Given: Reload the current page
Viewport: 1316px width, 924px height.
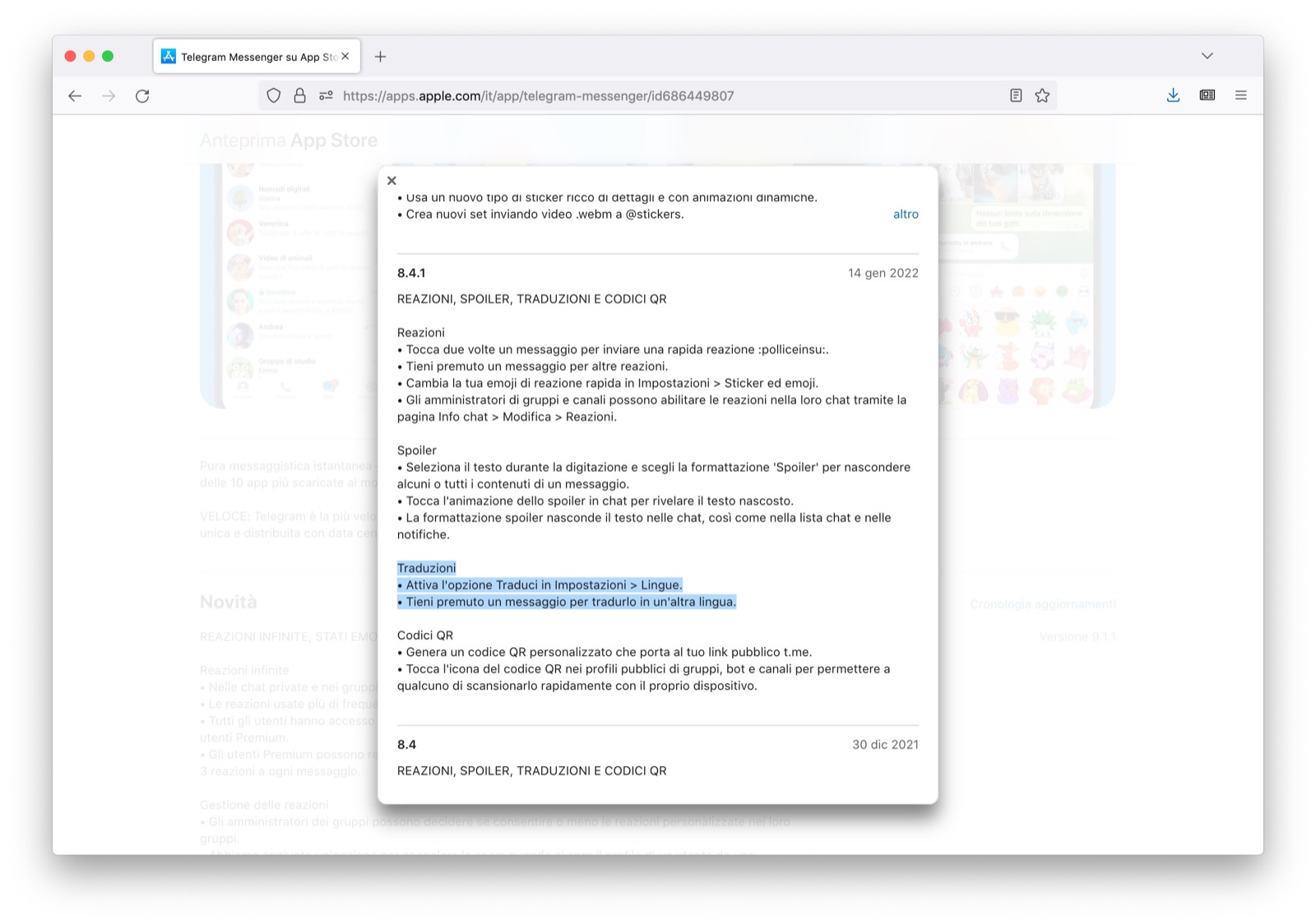Looking at the screenshot, I should 142,96.
